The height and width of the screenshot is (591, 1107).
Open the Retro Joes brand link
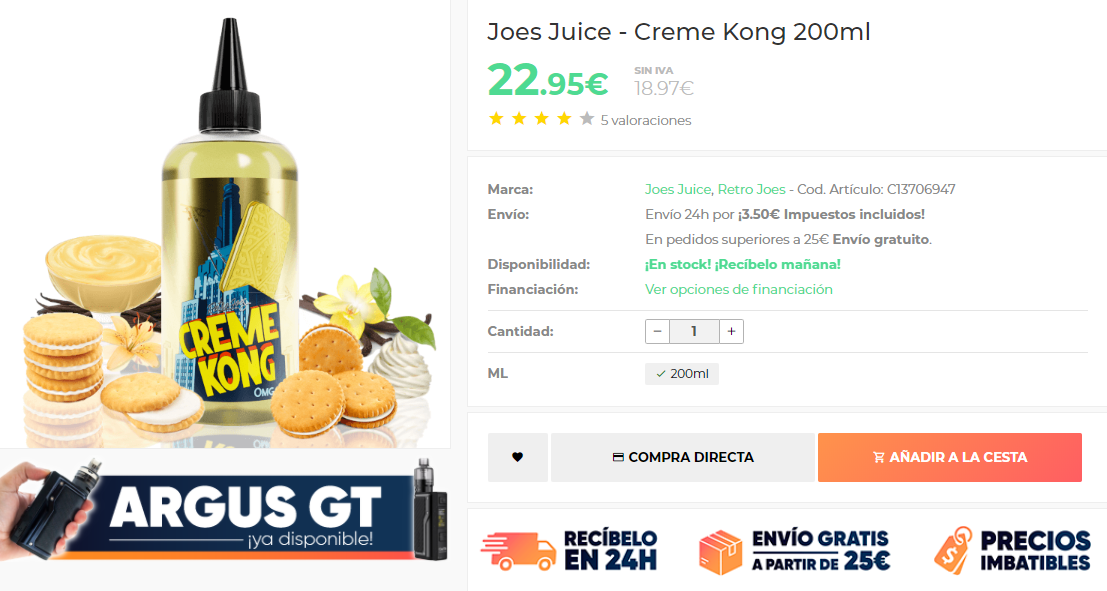coord(751,189)
